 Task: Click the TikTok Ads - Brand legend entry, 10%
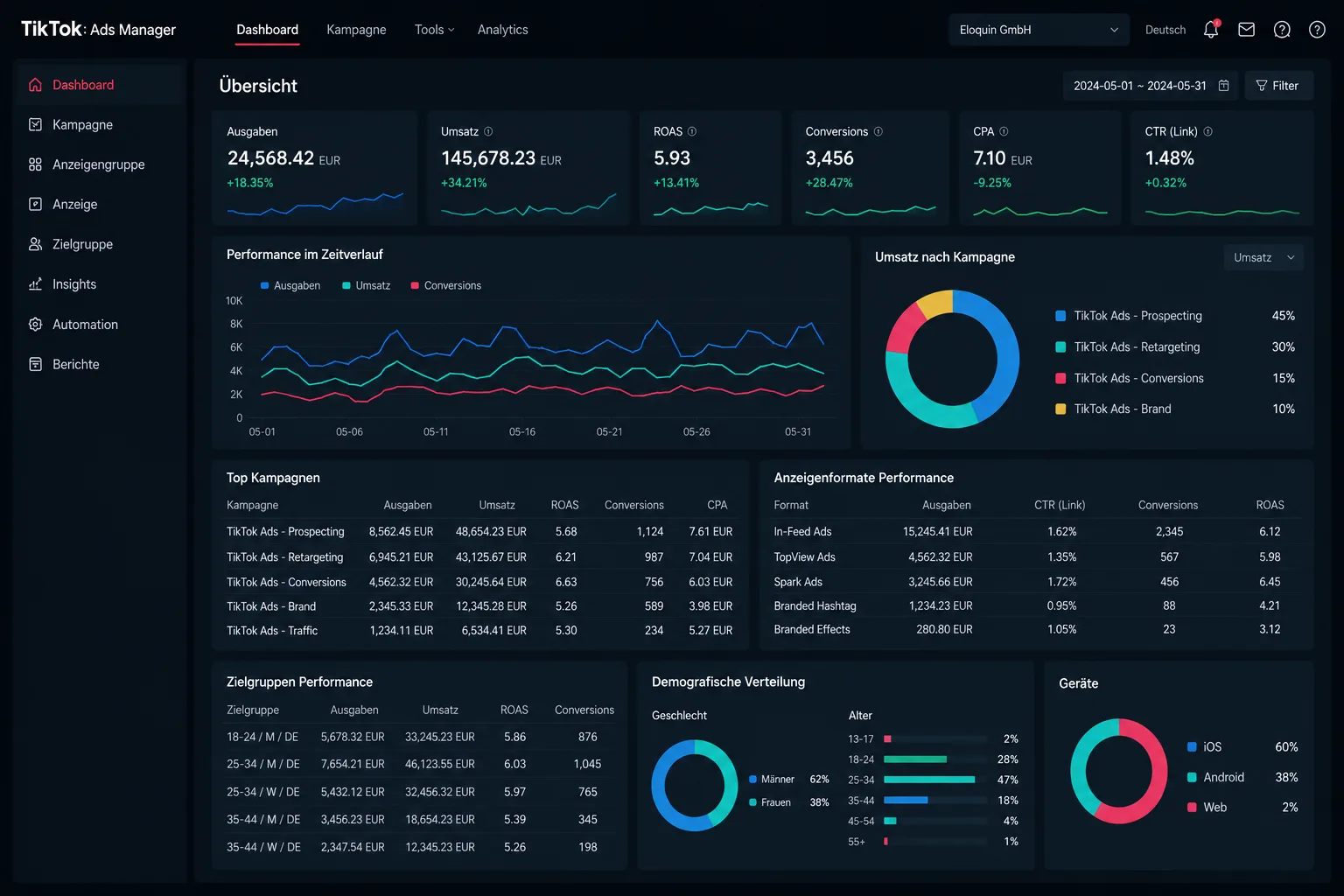pyautogui.click(x=1175, y=409)
